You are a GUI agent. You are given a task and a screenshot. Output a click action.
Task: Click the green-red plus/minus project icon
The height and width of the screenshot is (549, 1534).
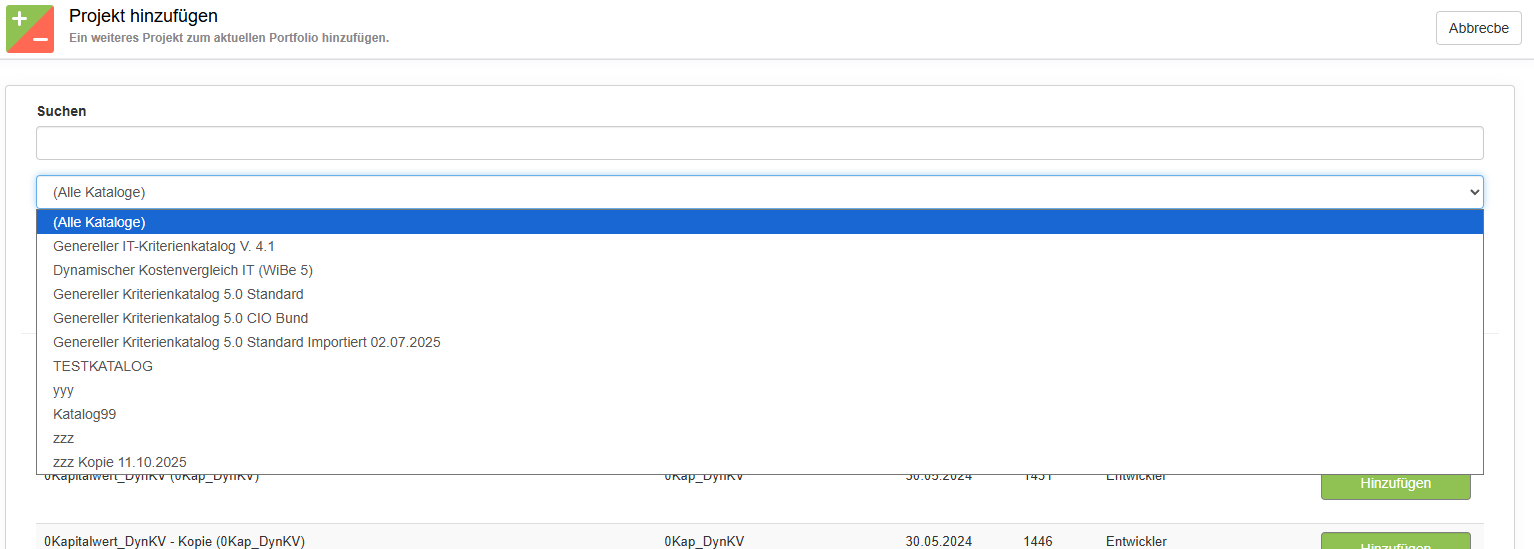30,28
